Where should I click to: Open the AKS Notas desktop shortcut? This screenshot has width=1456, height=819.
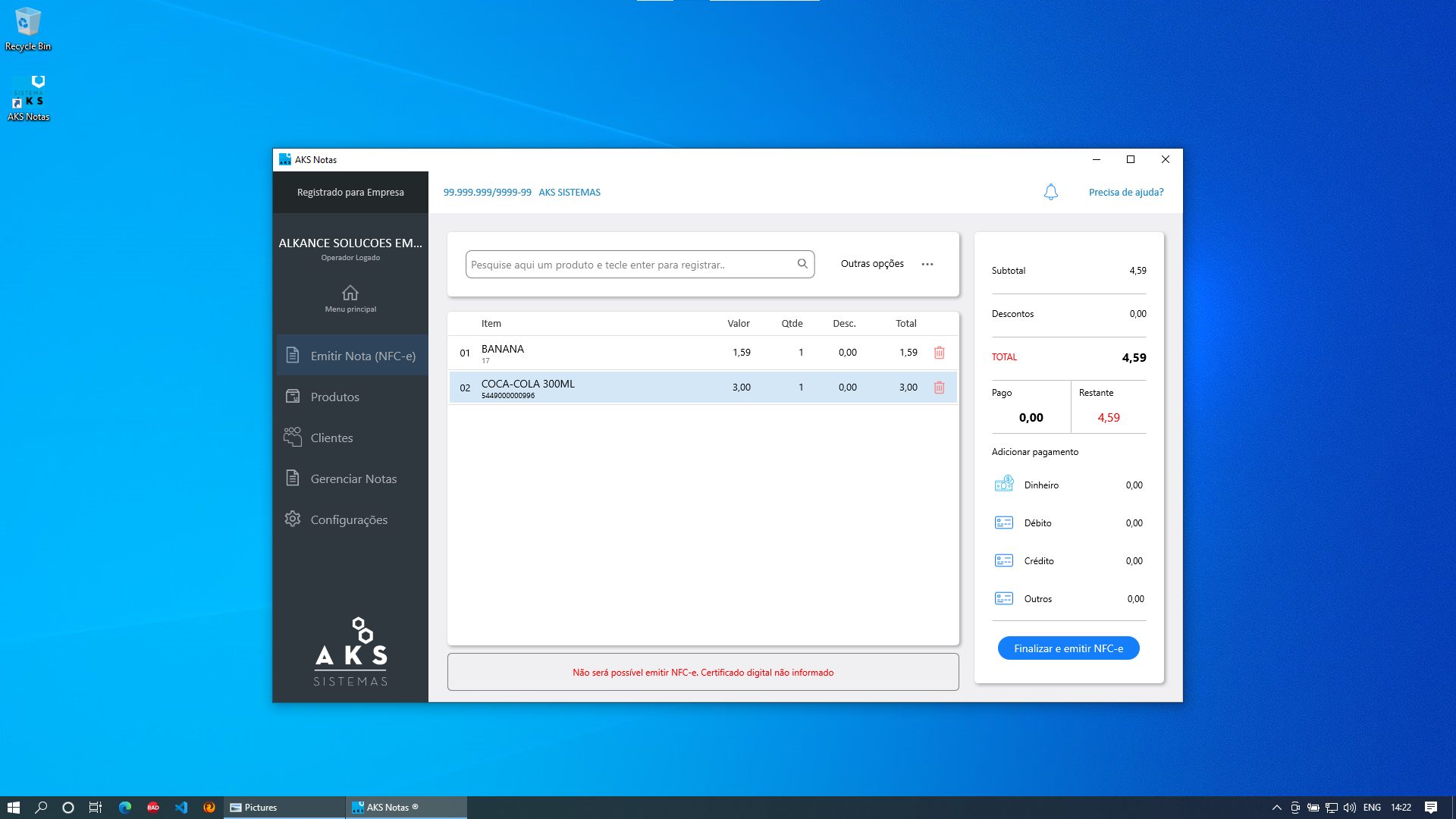coord(29,99)
